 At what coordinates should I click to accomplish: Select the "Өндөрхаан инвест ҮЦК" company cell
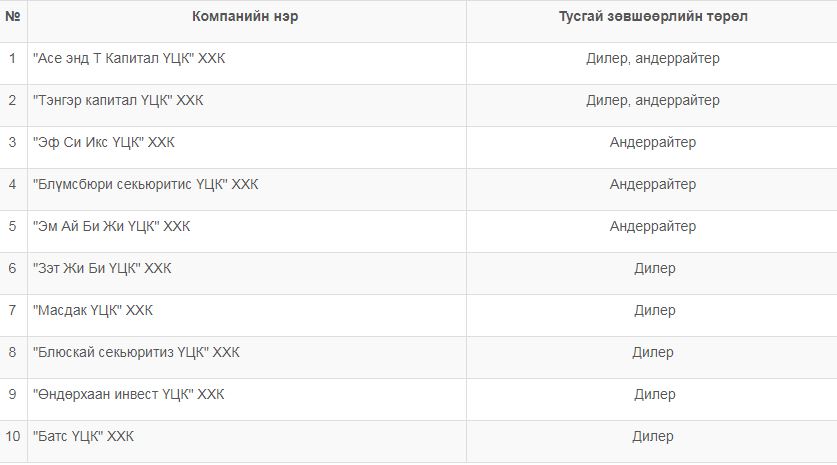tap(129, 395)
